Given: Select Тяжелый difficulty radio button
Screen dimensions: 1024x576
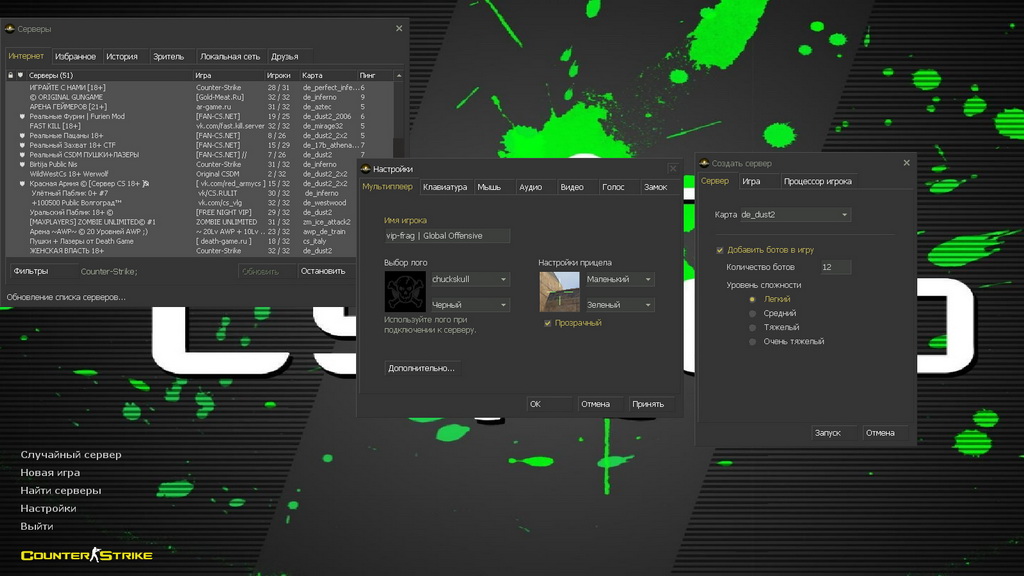Looking at the screenshot, I should (x=752, y=328).
